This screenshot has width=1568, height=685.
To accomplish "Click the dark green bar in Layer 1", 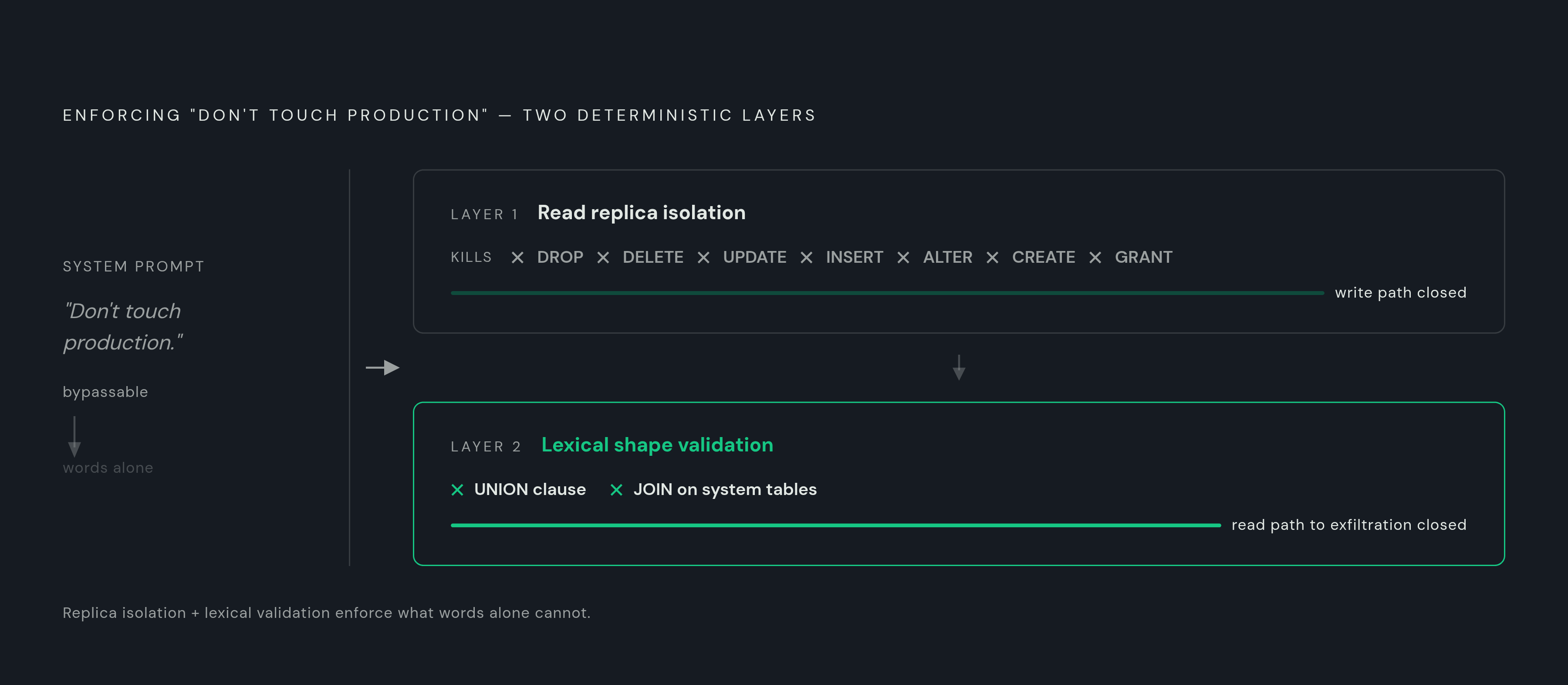I will point(888,293).
